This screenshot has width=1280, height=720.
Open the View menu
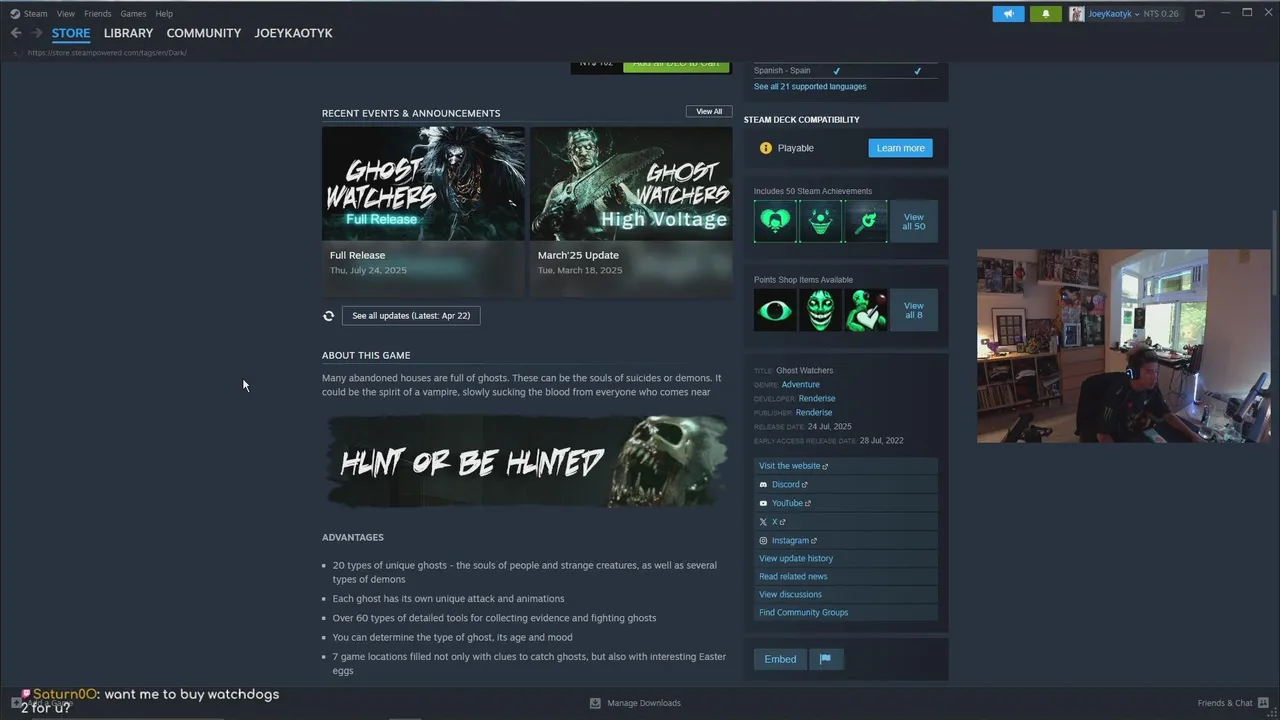coord(66,14)
